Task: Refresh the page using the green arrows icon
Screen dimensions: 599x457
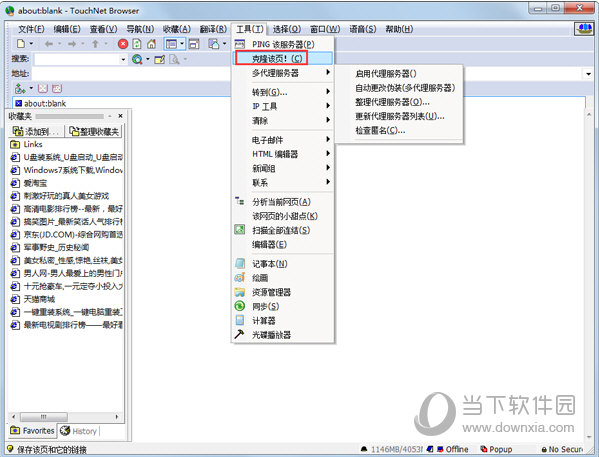Action: (137, 44)
